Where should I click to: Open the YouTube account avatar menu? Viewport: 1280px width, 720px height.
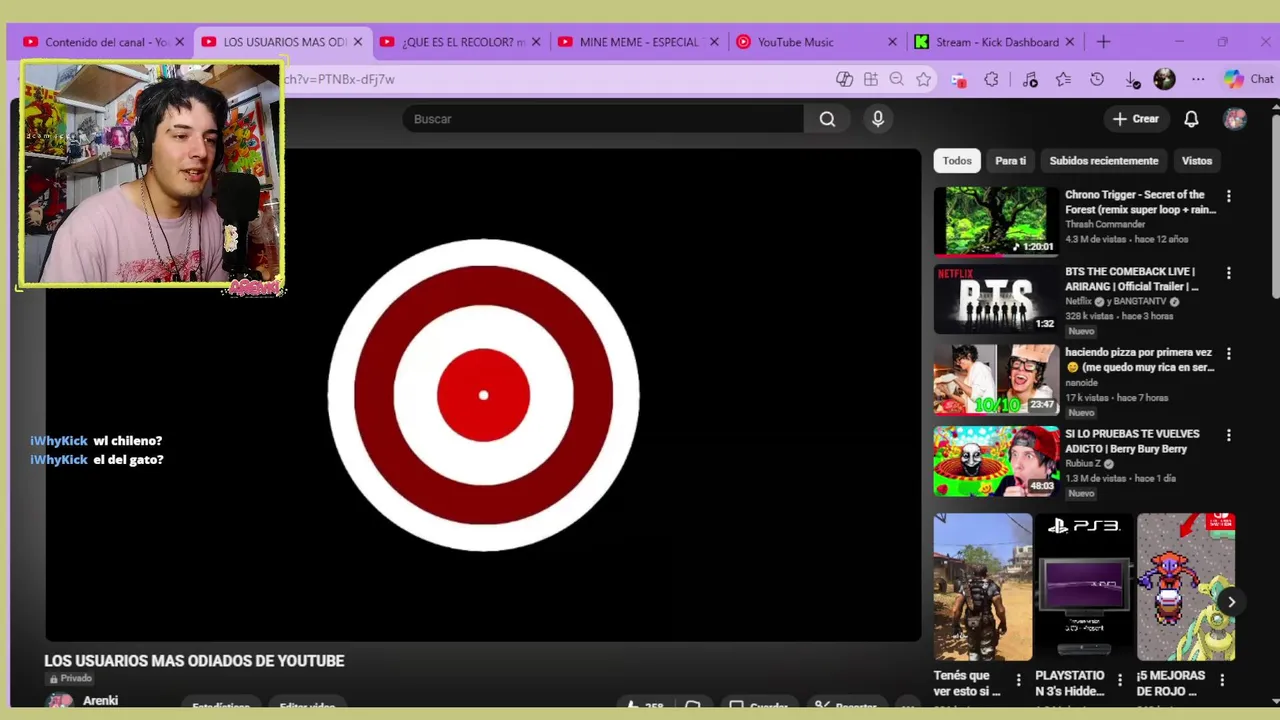point(1235,119)
